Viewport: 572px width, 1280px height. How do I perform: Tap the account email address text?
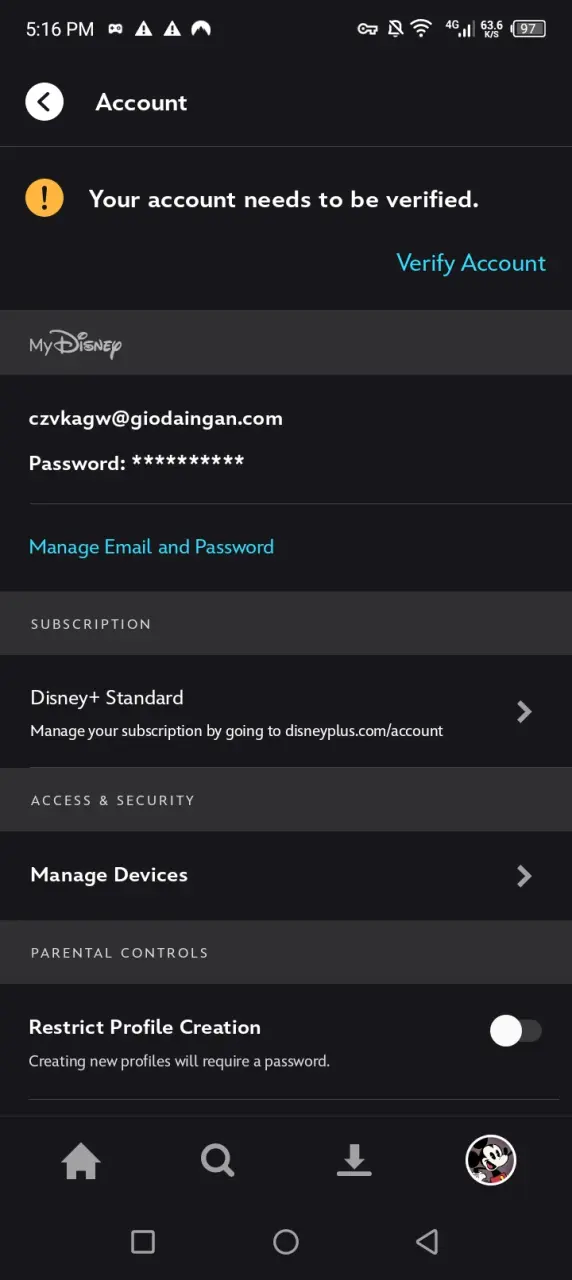coord(156,419)
